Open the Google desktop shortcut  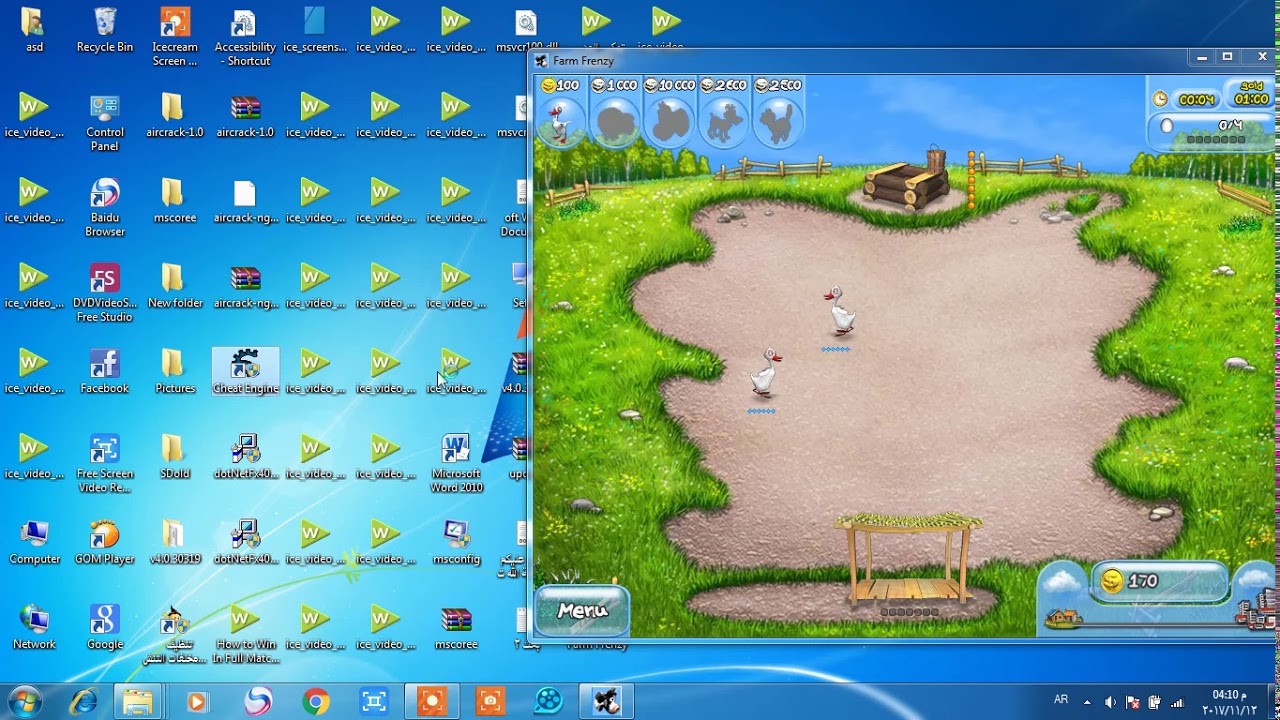tap(105, 628)
